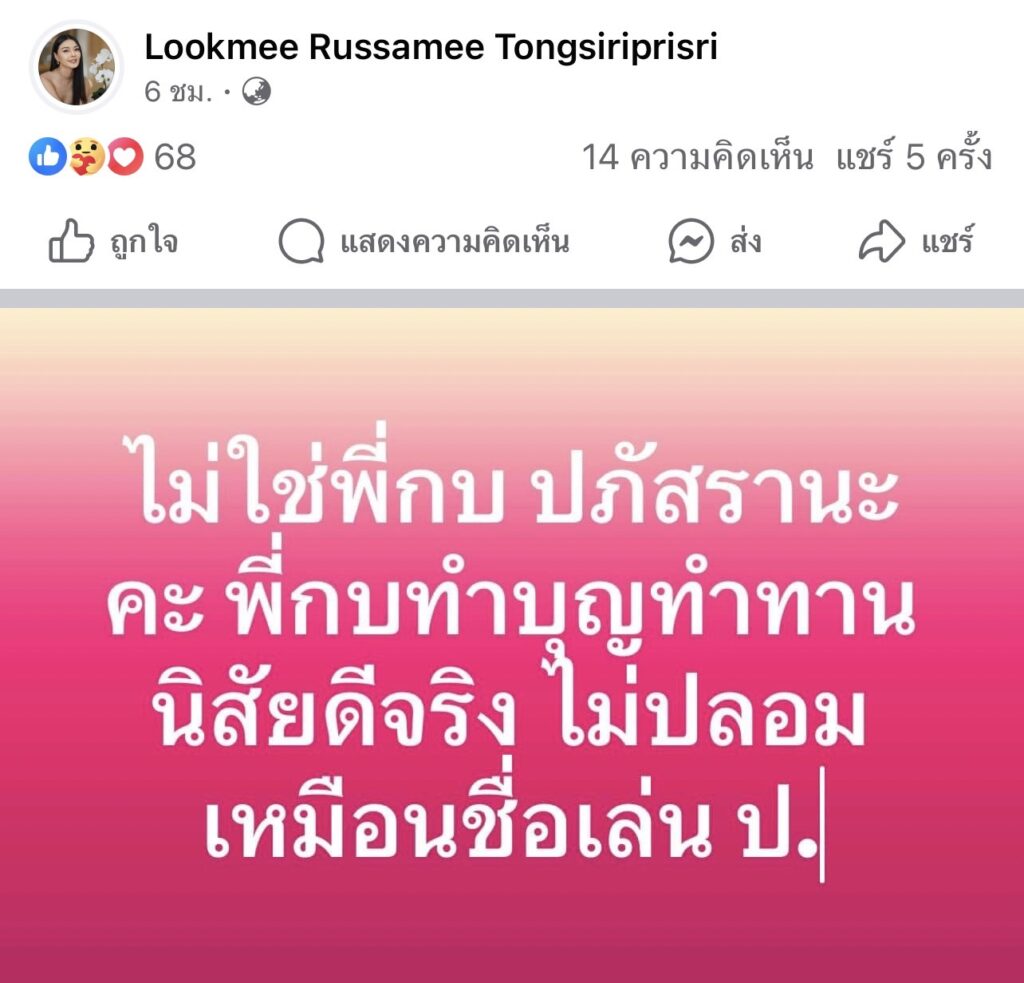The image size is (1024, 983).
Task: Click the care hug emoji reaction
Action: 86,157
